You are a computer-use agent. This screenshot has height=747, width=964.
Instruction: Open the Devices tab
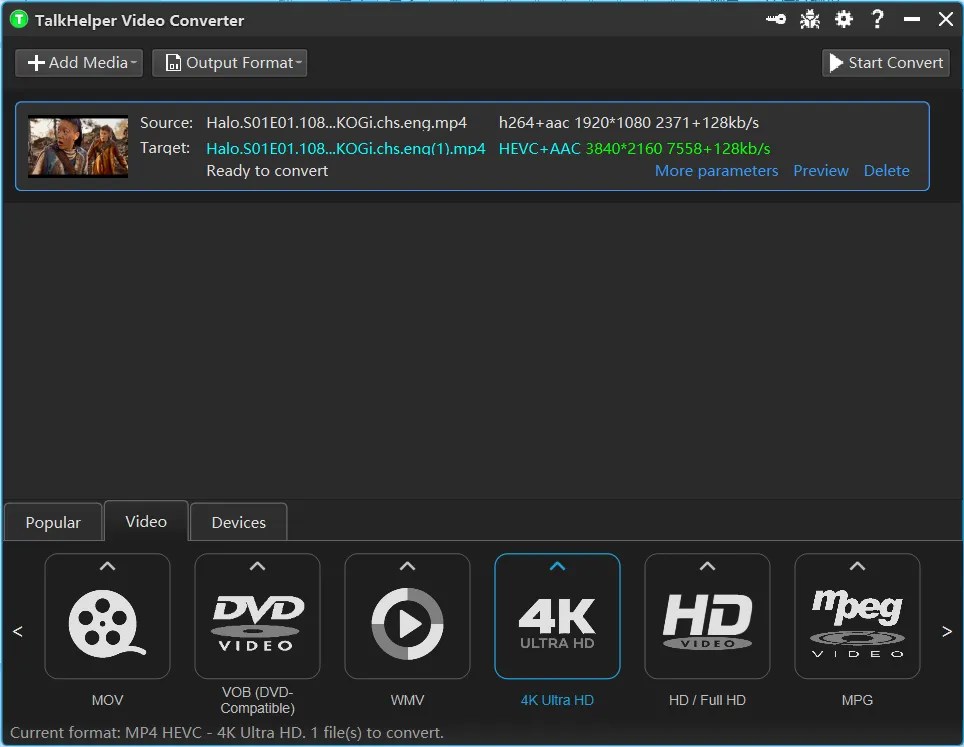(x=238, y=521)
